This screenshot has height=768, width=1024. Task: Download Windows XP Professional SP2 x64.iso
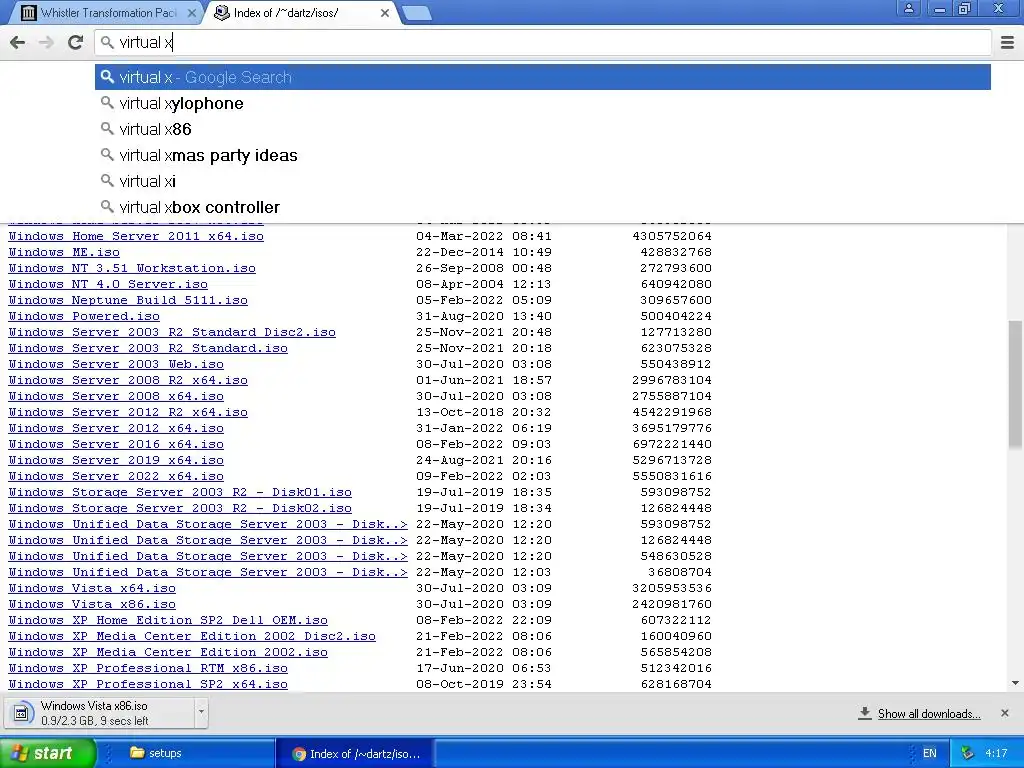pyautogui.click(x=148, y=684)
